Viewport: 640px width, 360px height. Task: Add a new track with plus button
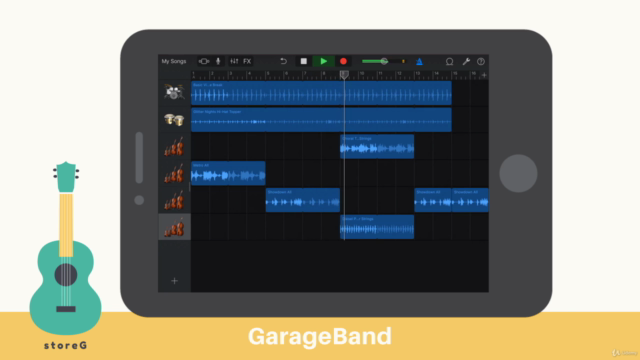pos(174,281)
